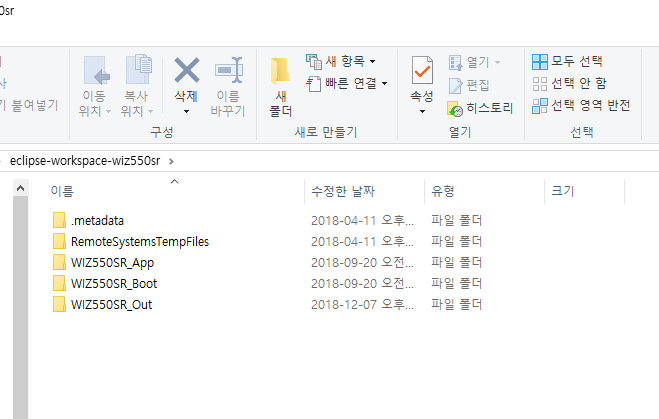Screen dimensions: 659x419
Task: Click the WIZ550SR_Boot folder icon
Action: [59, 283]
